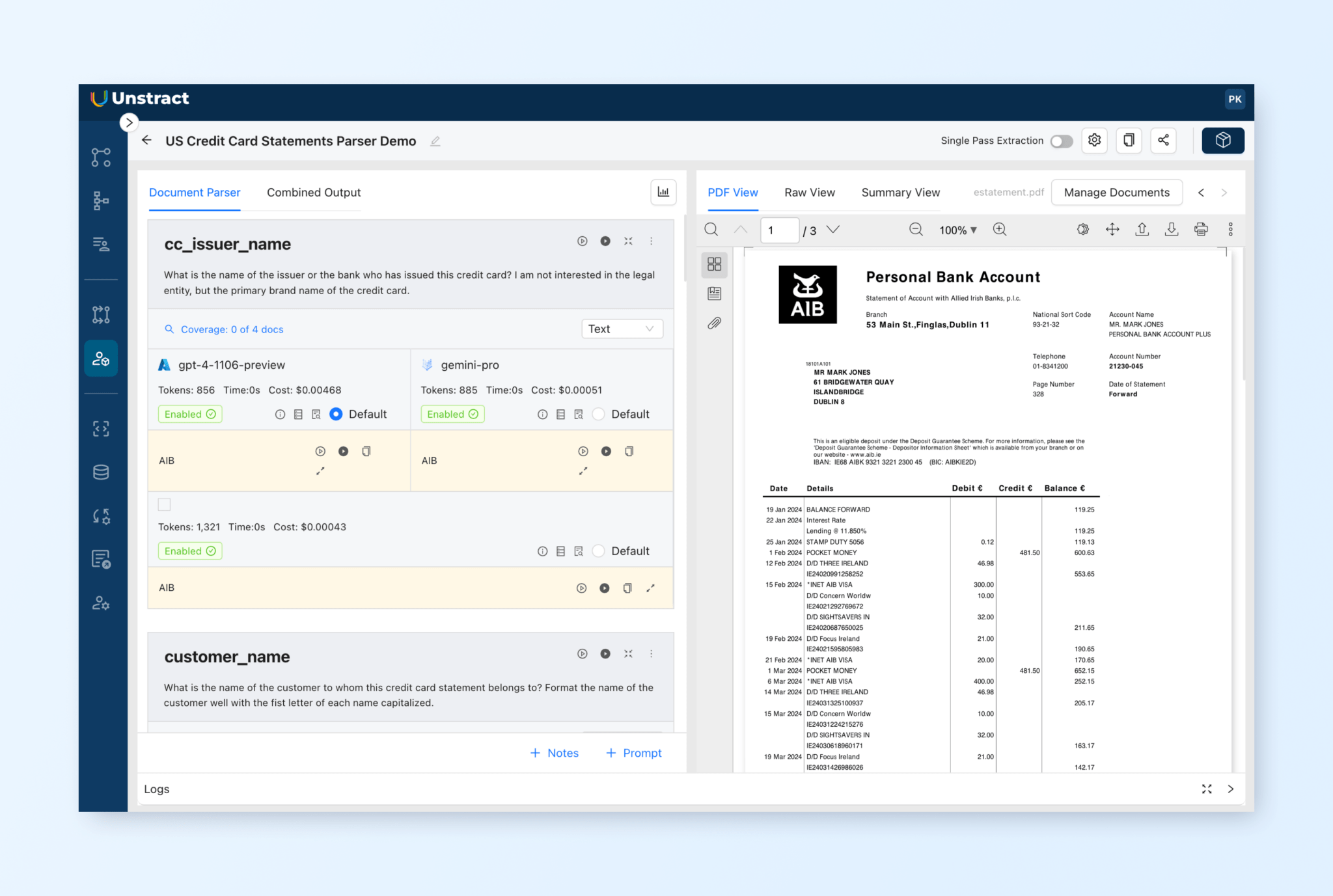This screenshot has height=896, width=1333.
Task: Click inside the page number input field
Action: tap(779, 230)
